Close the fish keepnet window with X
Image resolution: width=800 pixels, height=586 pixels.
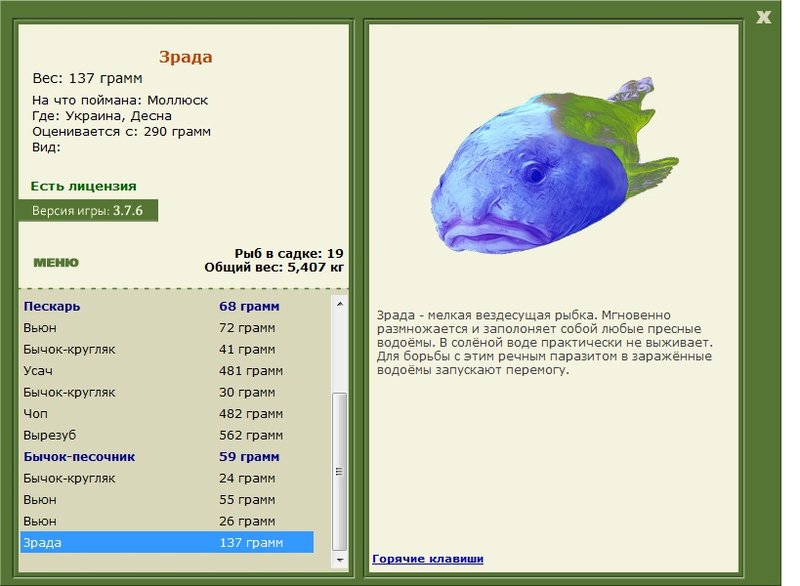[763, 17]
